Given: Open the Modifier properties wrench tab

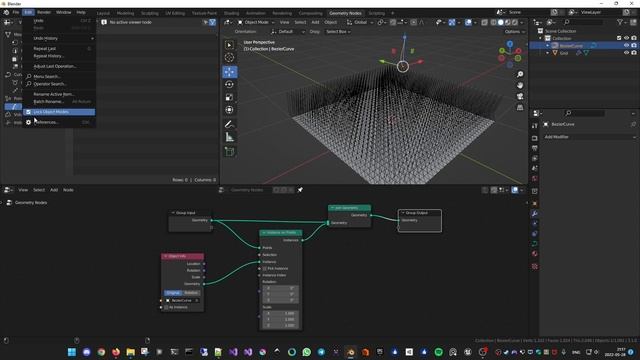Looking at the screenshot, I should (x=535, y=213).
